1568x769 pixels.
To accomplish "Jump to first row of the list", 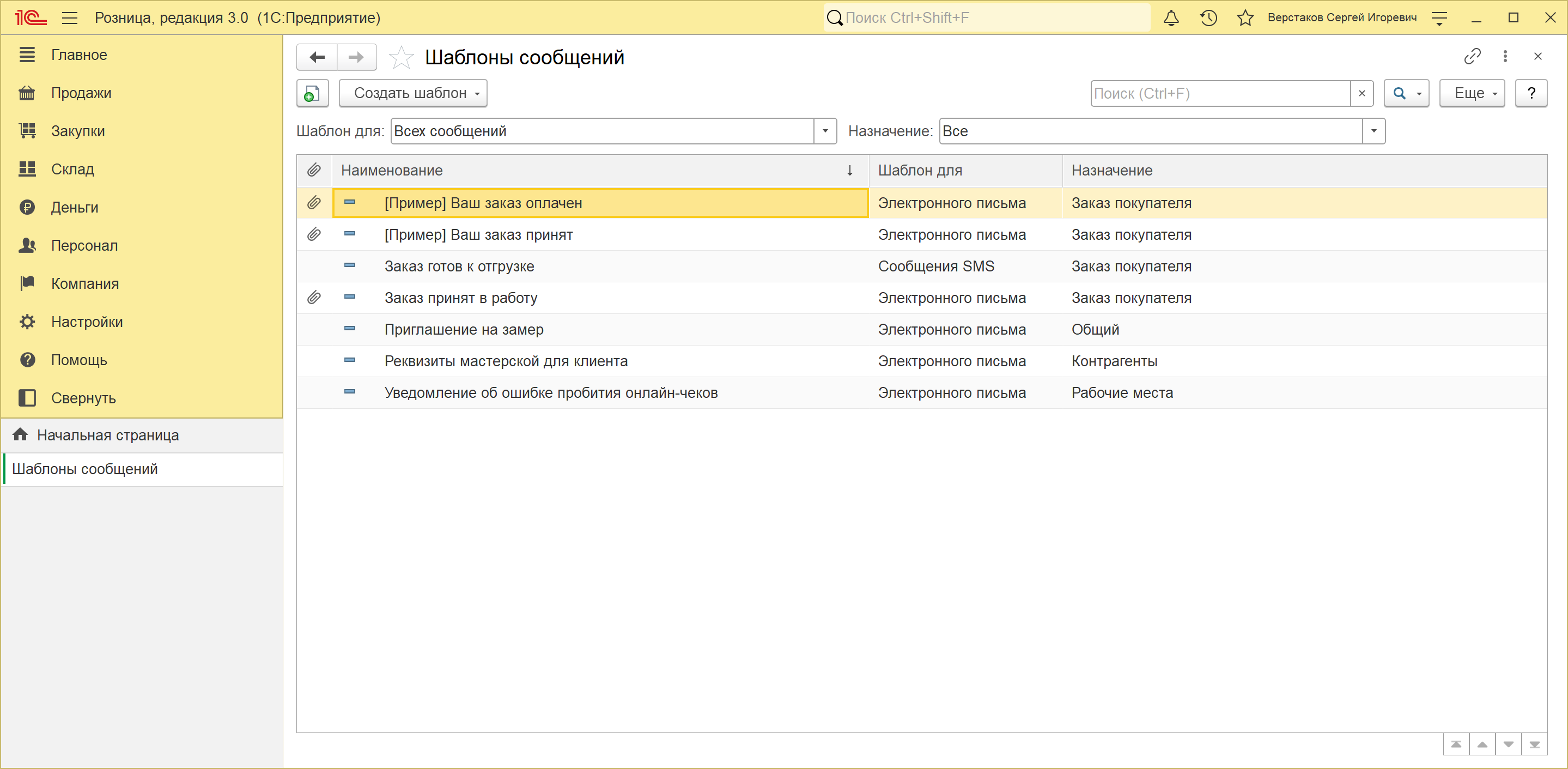I will [1456, 744].
